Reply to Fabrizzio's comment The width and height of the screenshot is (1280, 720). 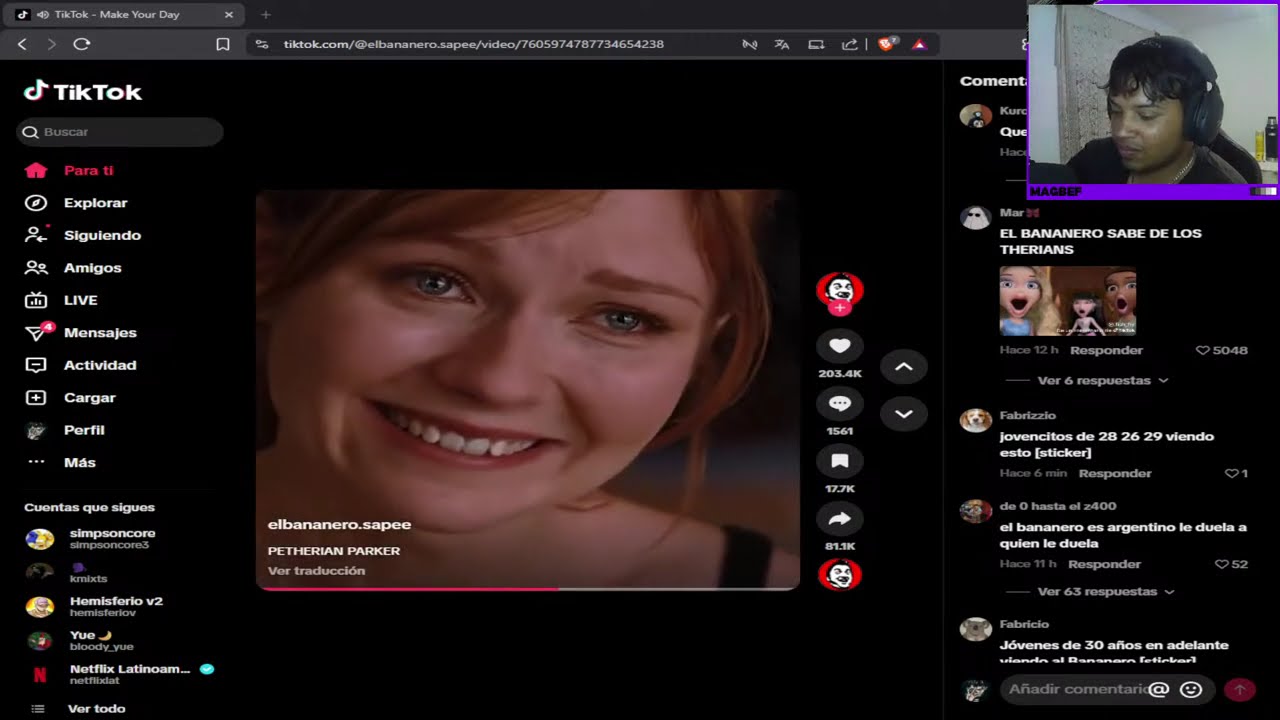1115,474
